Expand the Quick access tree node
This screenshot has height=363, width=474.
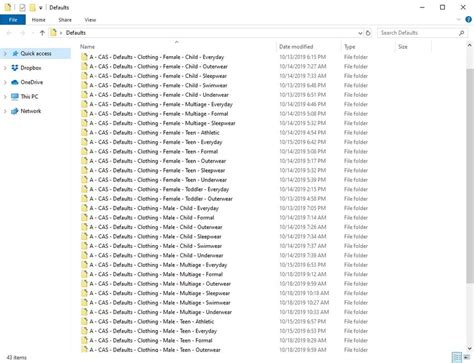pyautogui.click(x=5, y=53)
